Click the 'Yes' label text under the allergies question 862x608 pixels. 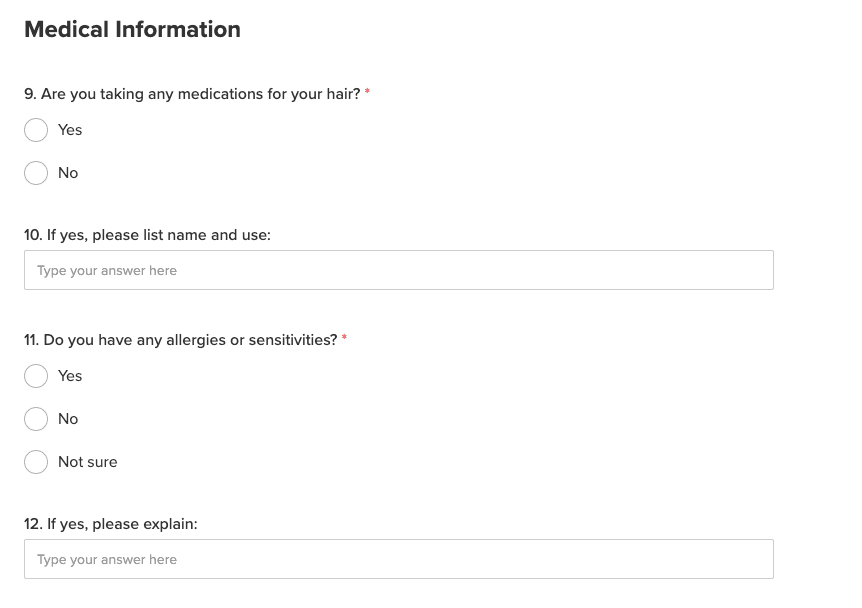(x=70, y=376)
